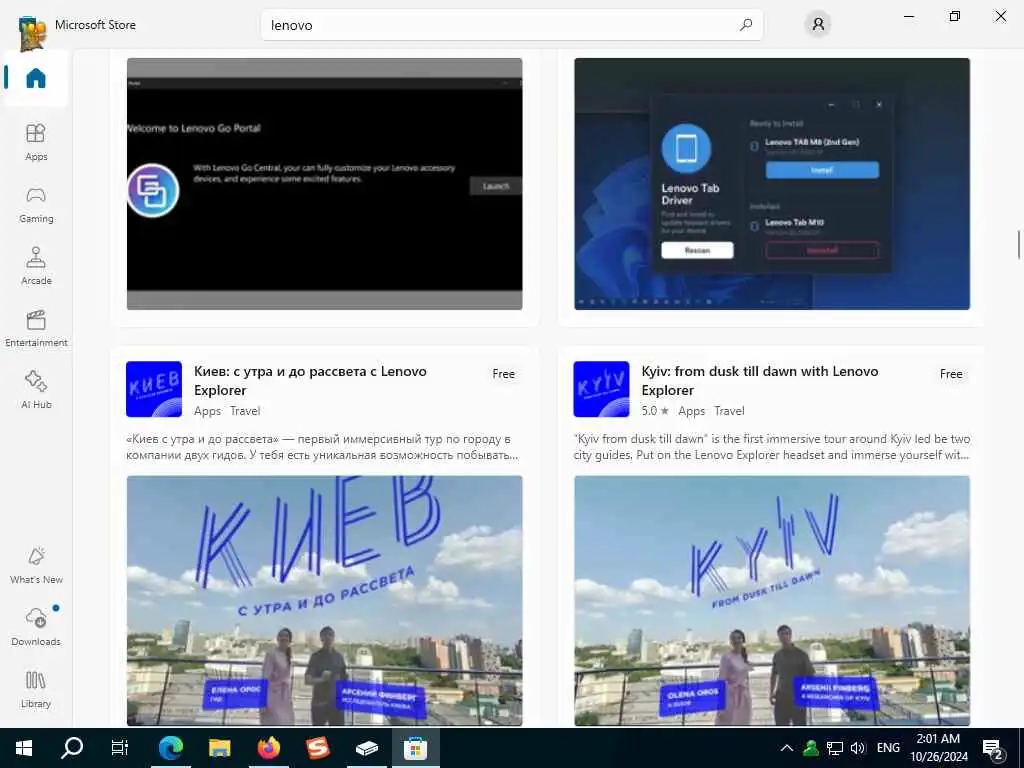
Task: Click the Kyiv app English description text
Action: [x=772, y=447]
